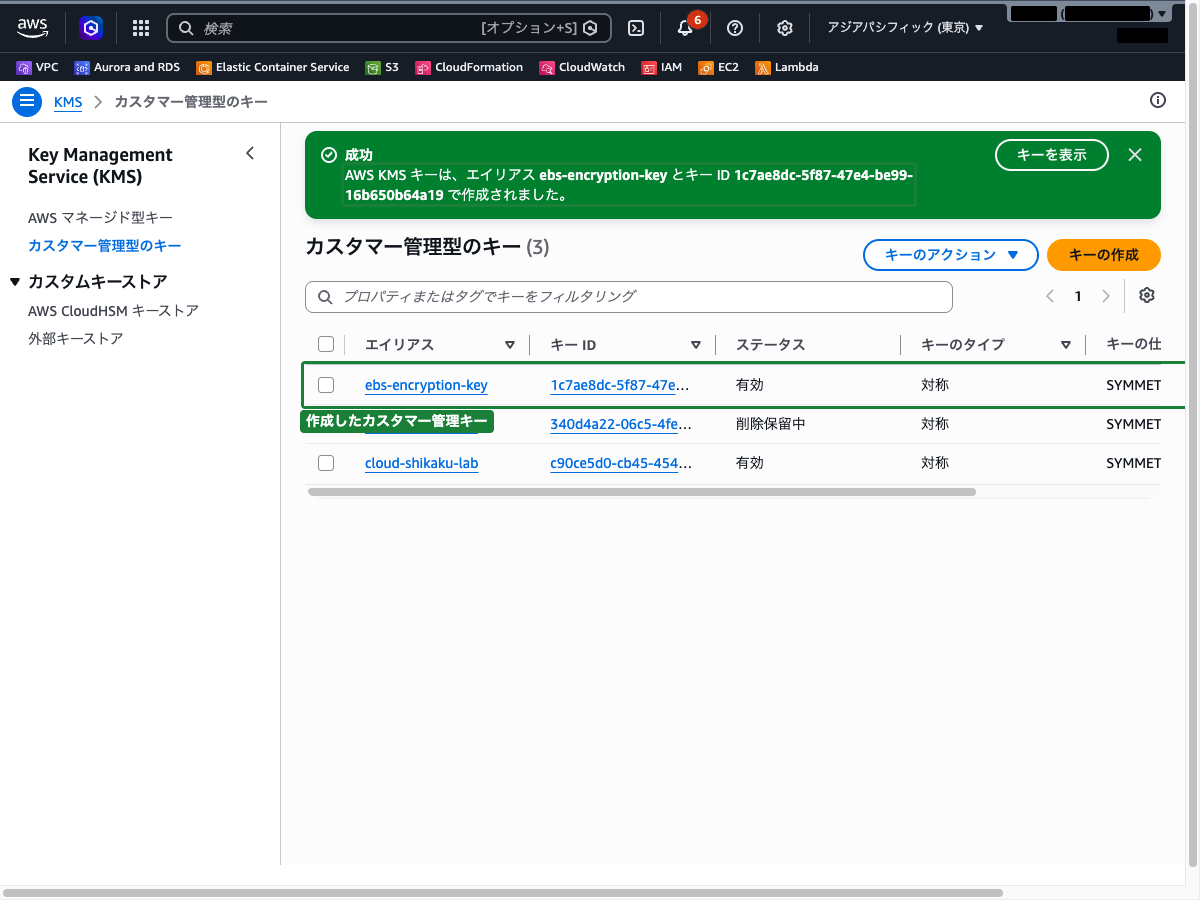Open Lambda bookmark shortcut
This screenshot has width=1200, height=900.
click(787, 67)
